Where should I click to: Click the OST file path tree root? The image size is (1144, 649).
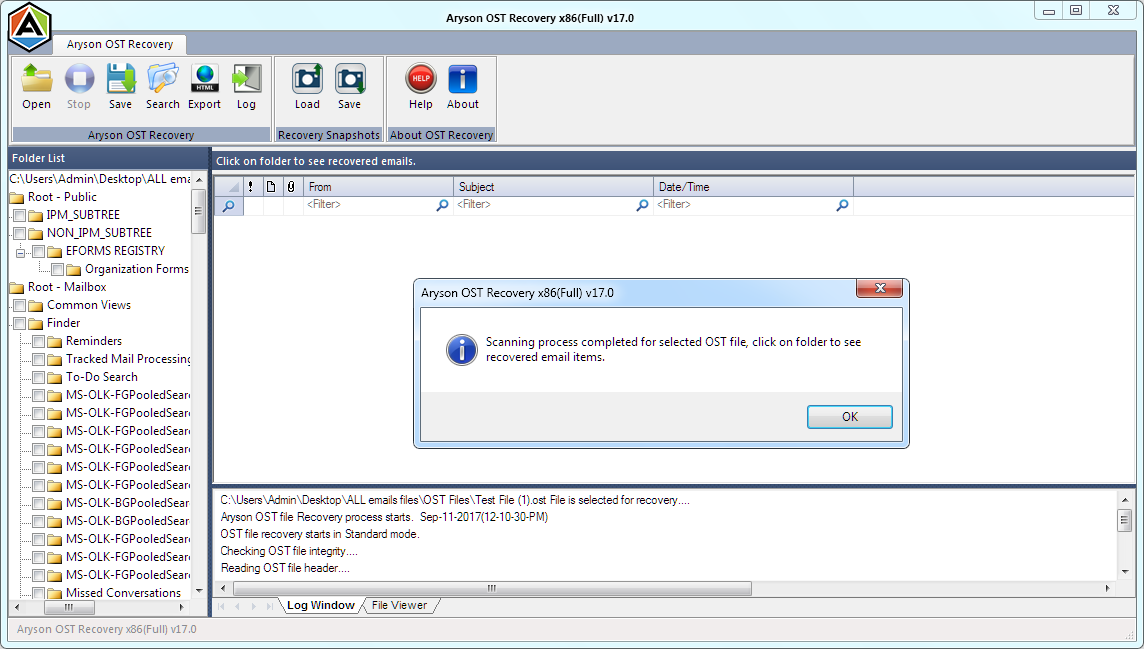tap(100, 179)
